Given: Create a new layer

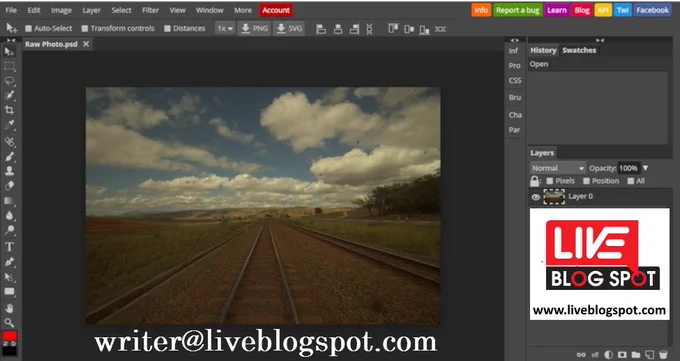Looking at the screenshot, I should [649, 355].
